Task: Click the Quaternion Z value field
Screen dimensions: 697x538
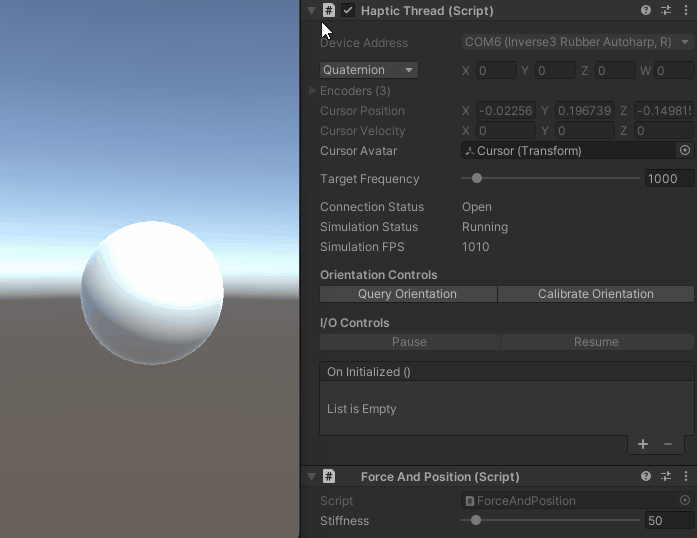Action: click(x=615, y=71)
